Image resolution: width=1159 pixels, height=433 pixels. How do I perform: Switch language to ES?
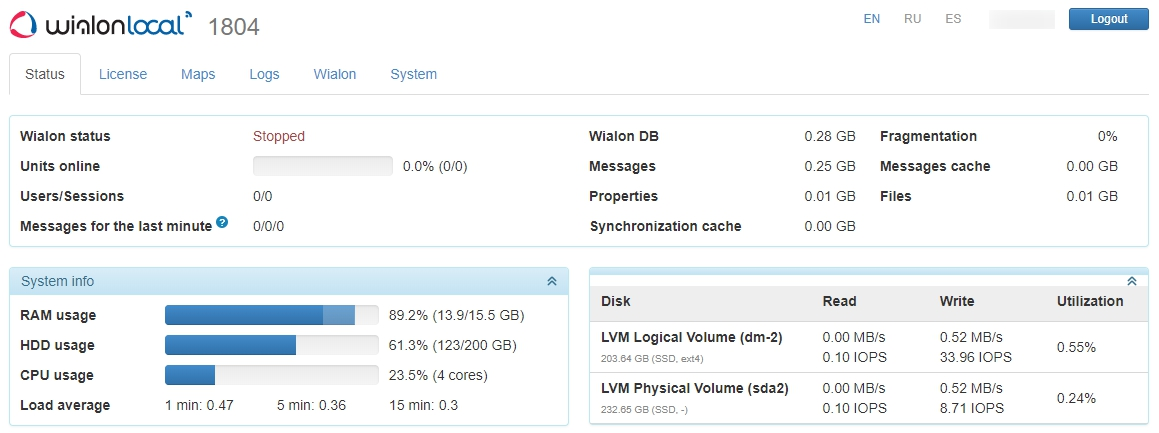pos(953,19)
